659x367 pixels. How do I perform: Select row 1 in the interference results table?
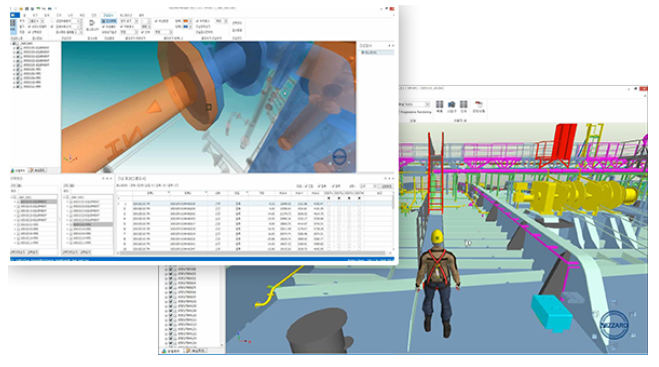(254, 204)
